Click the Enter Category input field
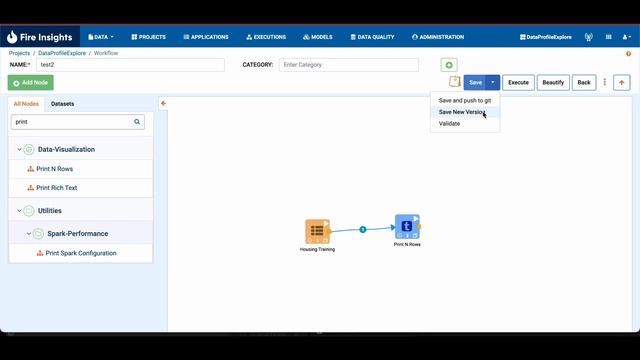Image resolution: width=640 pixels, height=360 pixels. point(349,65)
